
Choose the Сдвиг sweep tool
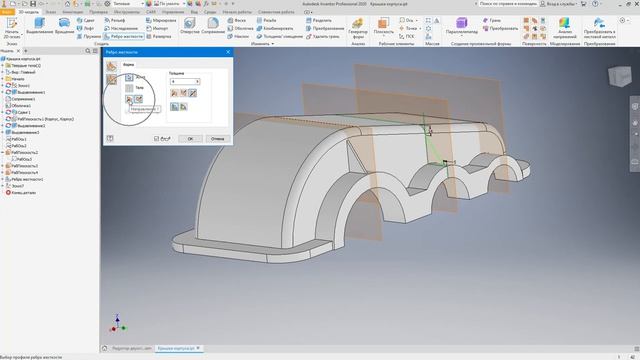pos(86,20)
